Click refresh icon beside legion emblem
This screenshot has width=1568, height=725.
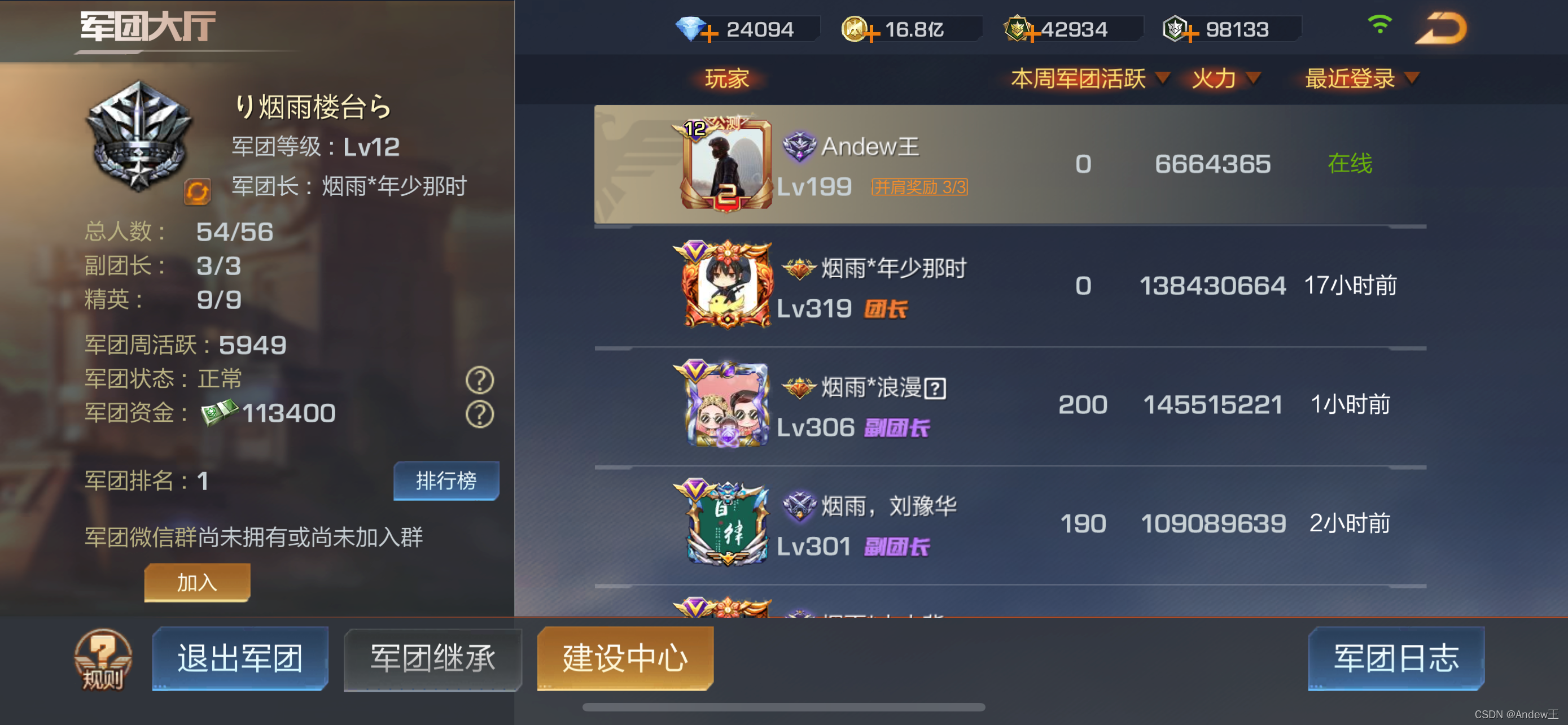pyautogui.click(x=197, y=192)
